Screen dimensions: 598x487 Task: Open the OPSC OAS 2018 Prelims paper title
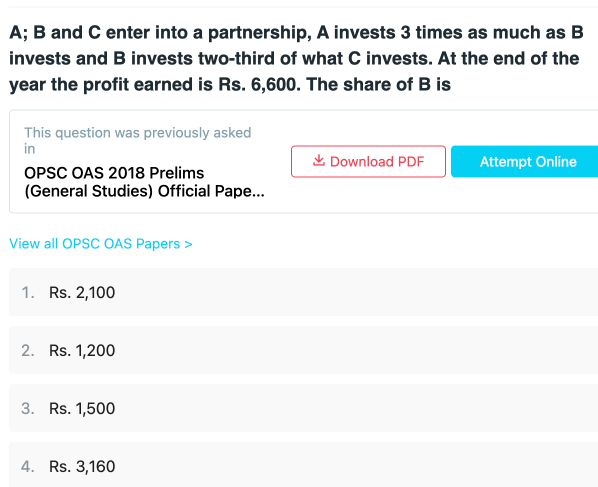(144, 182)
